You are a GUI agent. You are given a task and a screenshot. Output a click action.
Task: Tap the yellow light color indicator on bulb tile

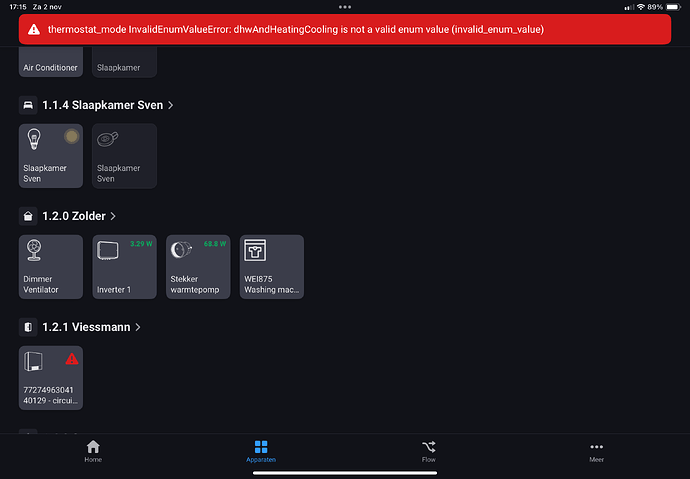click(x=71, y=136)
